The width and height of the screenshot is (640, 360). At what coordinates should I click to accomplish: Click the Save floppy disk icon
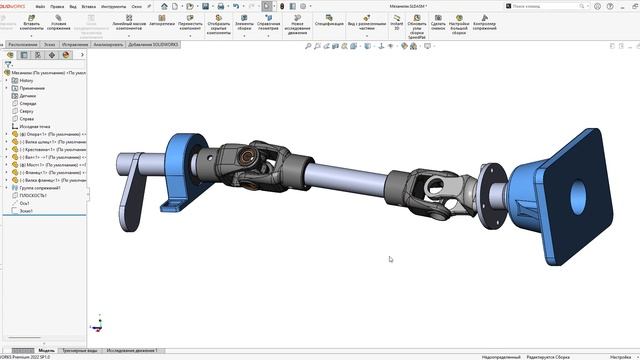(x=205, y=6)
